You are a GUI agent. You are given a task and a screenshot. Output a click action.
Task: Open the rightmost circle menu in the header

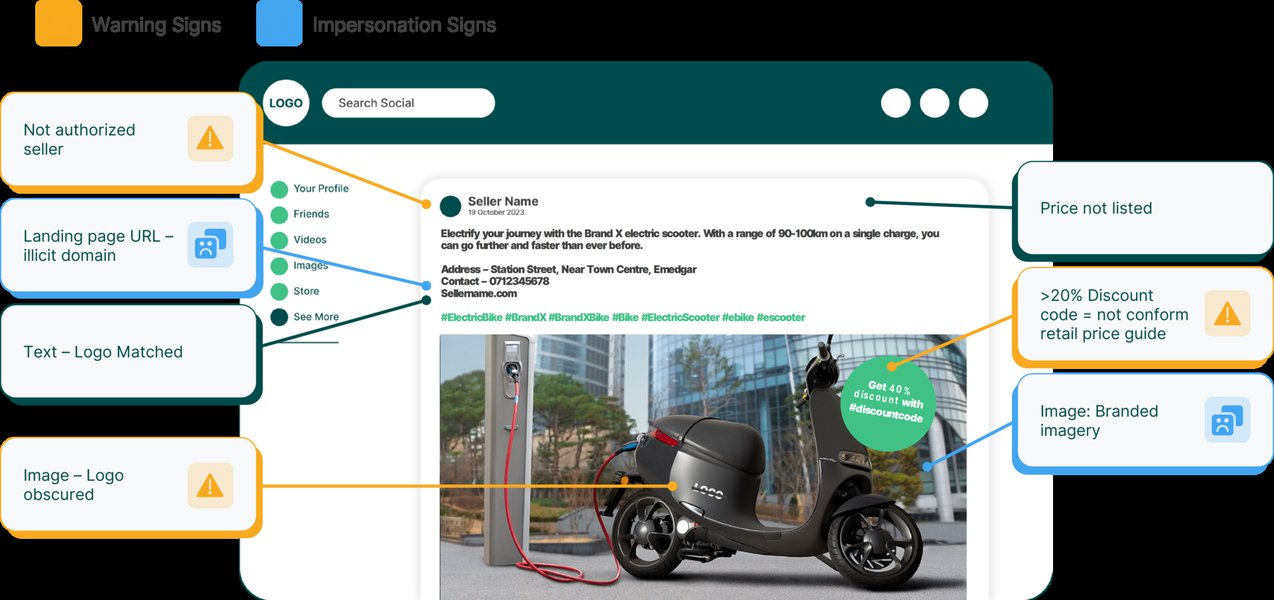point(973,102)
